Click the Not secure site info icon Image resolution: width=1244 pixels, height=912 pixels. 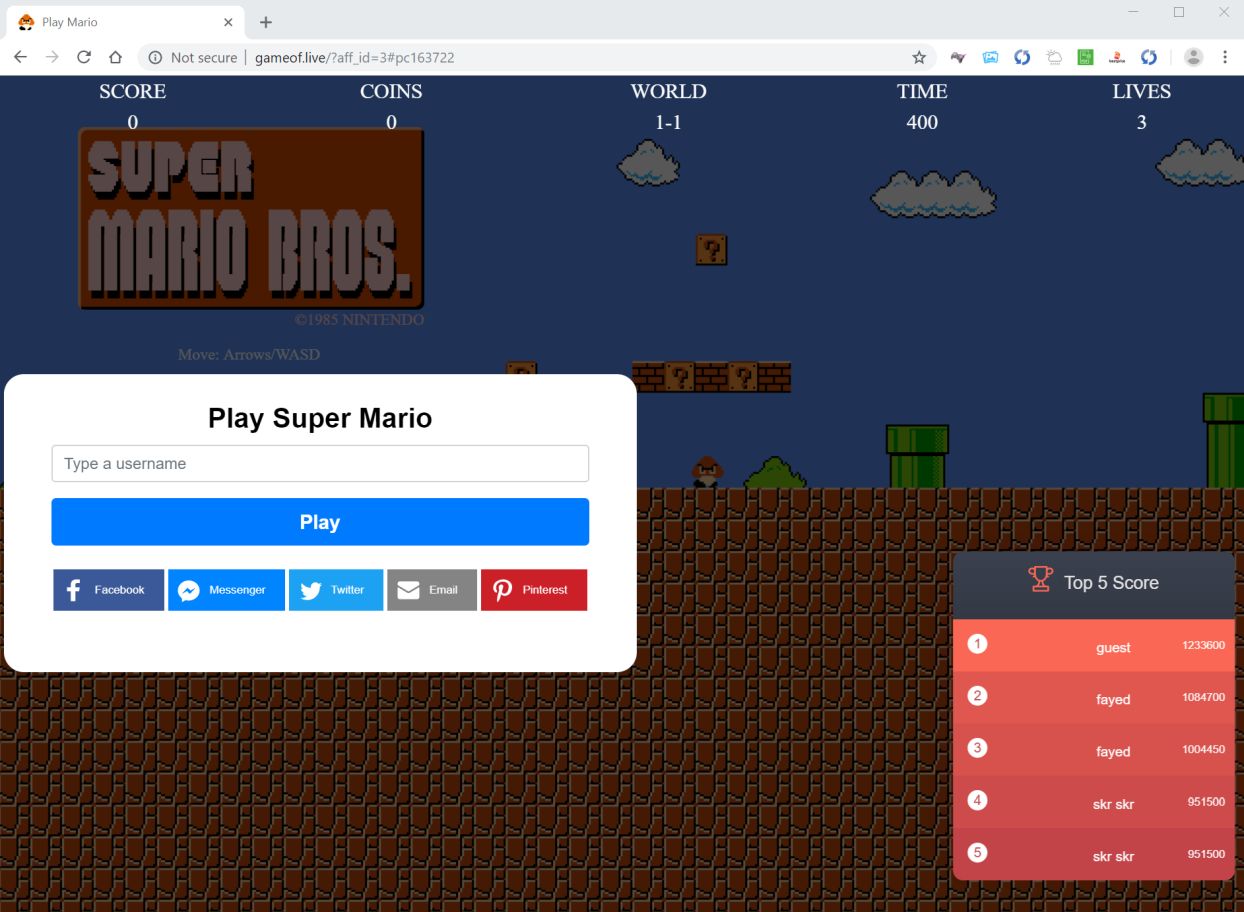click(156, 57)
